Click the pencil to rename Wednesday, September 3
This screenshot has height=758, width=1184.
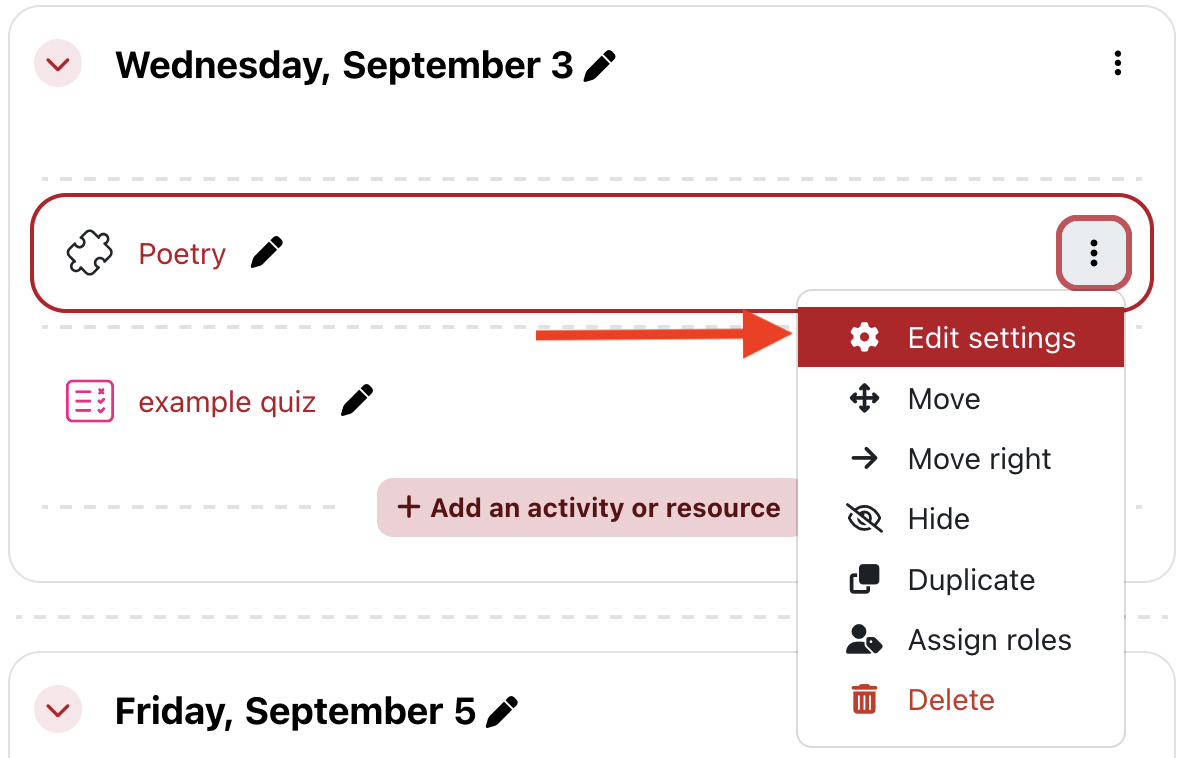[x=599, y=65]
